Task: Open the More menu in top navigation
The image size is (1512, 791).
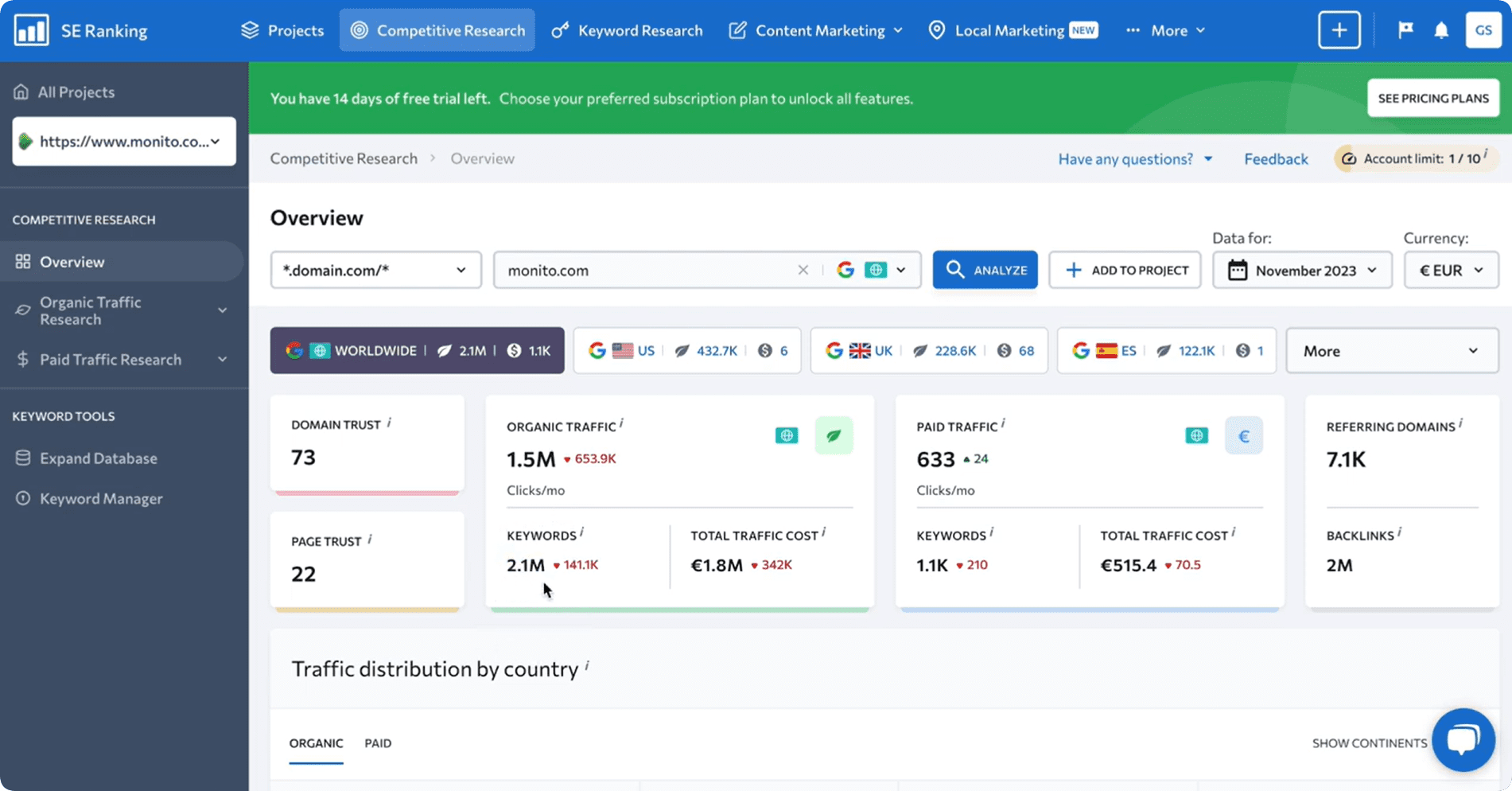Action: click(1167, 30)
